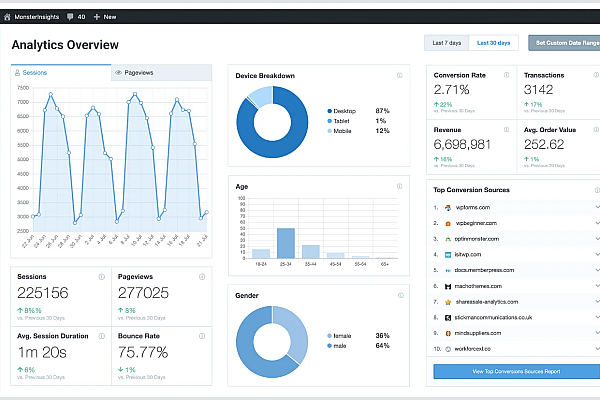
Task: Click the info icon on the Gender panel
Action: pos(400,296)
